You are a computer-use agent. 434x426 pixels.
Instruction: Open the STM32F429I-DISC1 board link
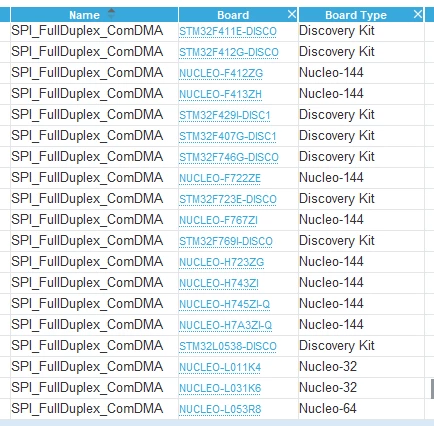click(x=225, y=115)
